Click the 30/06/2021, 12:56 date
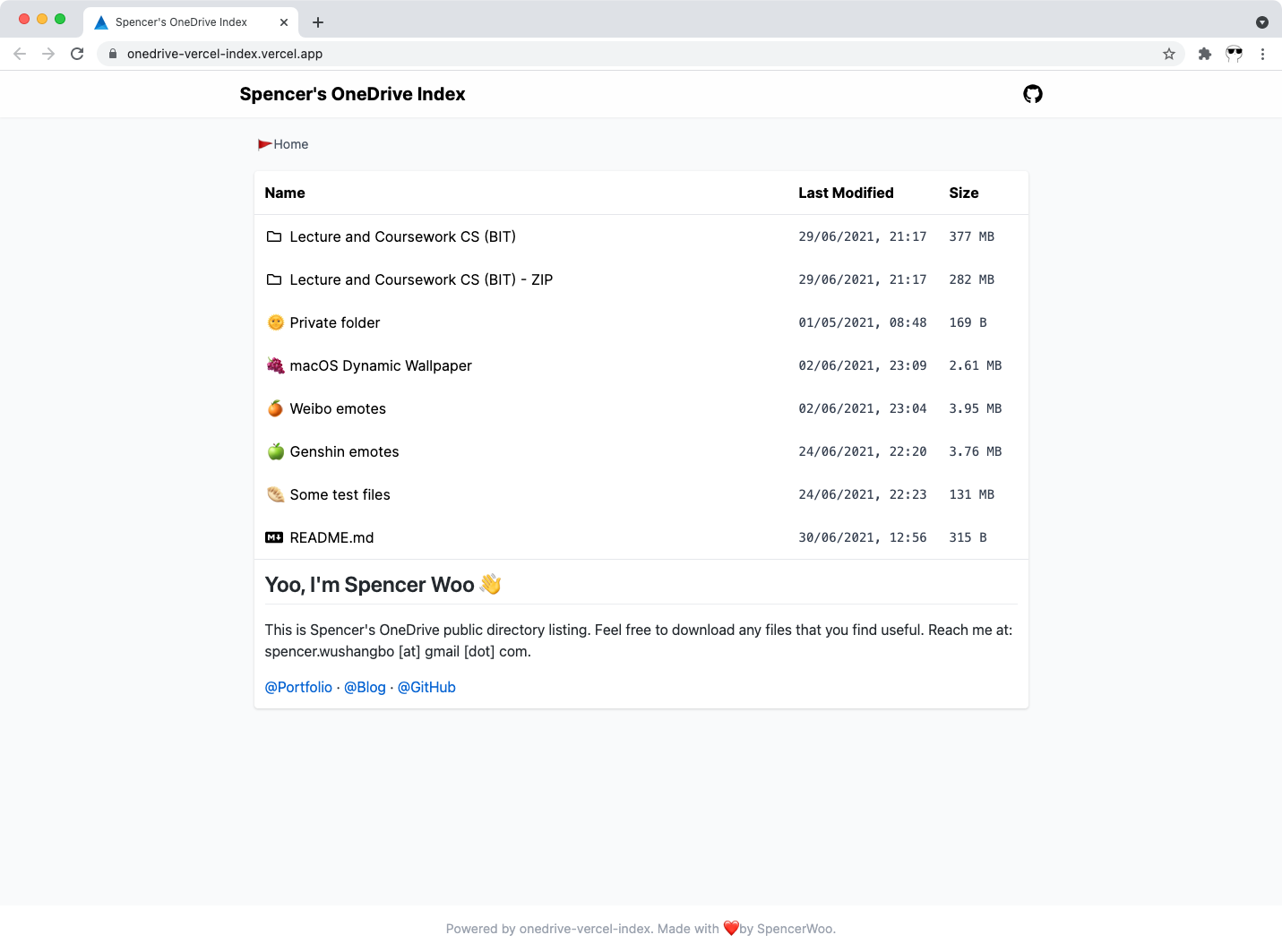Image resolution: width=1282 pixels, height=952 pixels. pos(863,537)
